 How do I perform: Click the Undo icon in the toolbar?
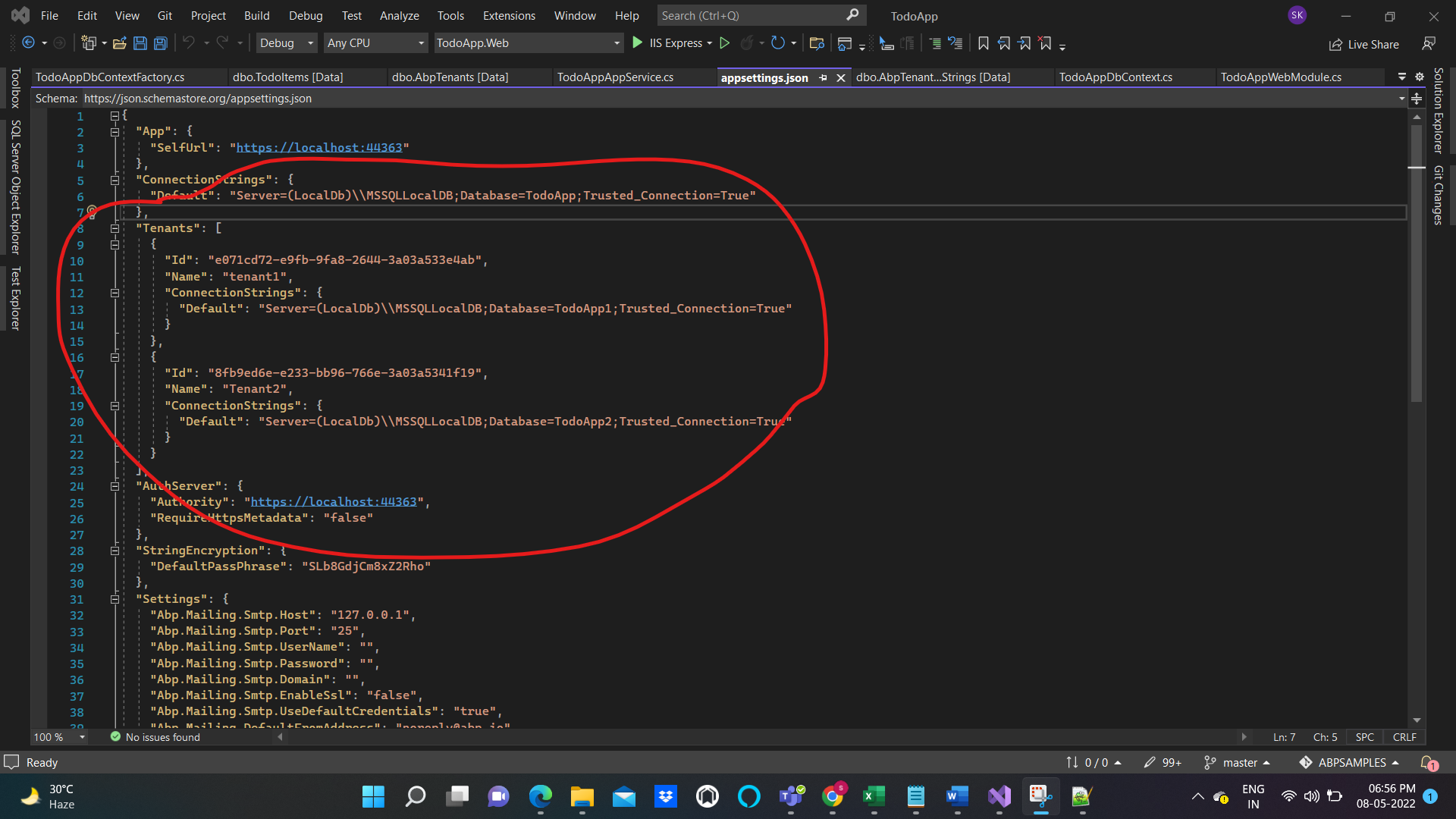(190, 42)
